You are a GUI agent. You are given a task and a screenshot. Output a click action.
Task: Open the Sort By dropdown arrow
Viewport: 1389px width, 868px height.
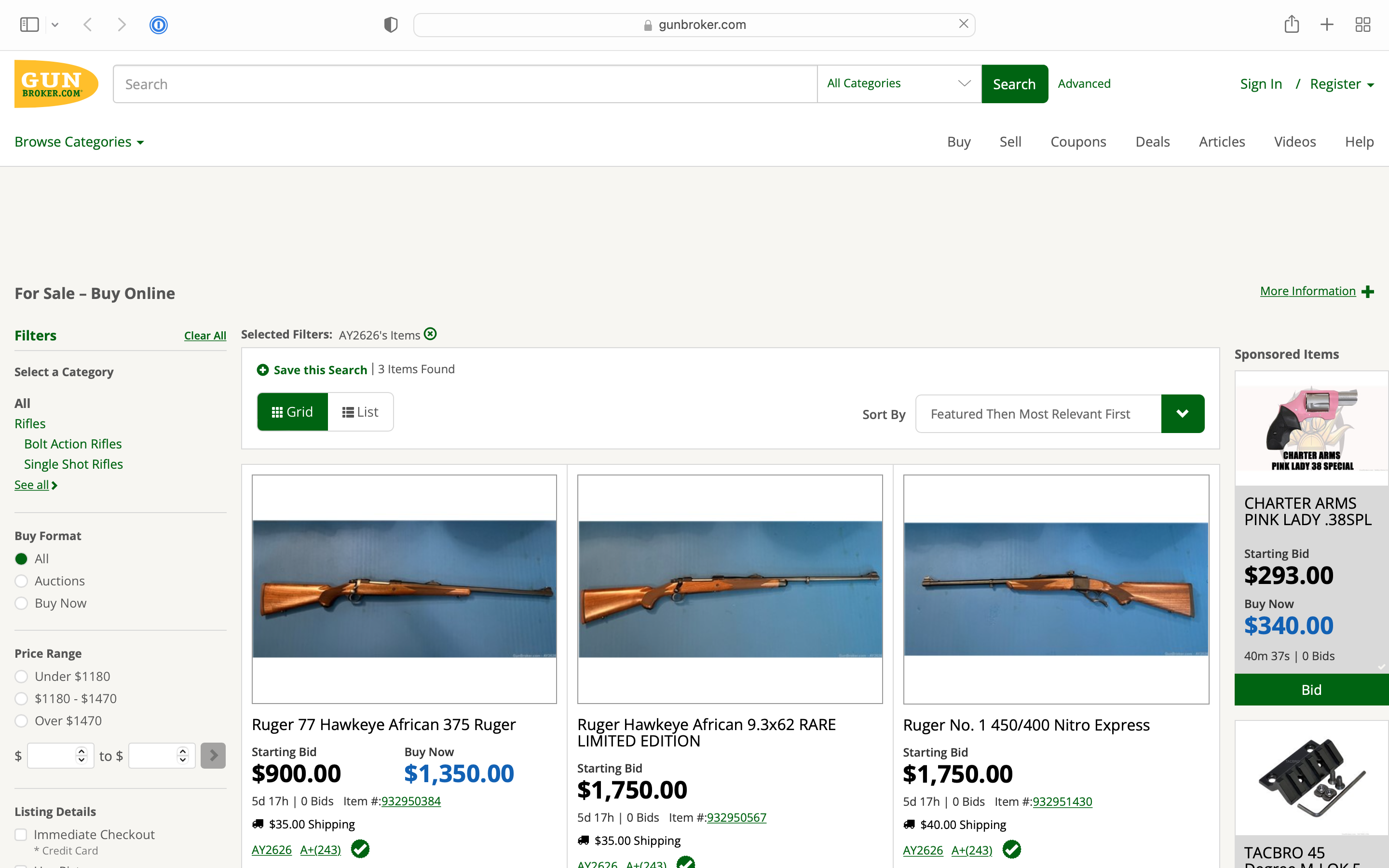[1183, 413]
